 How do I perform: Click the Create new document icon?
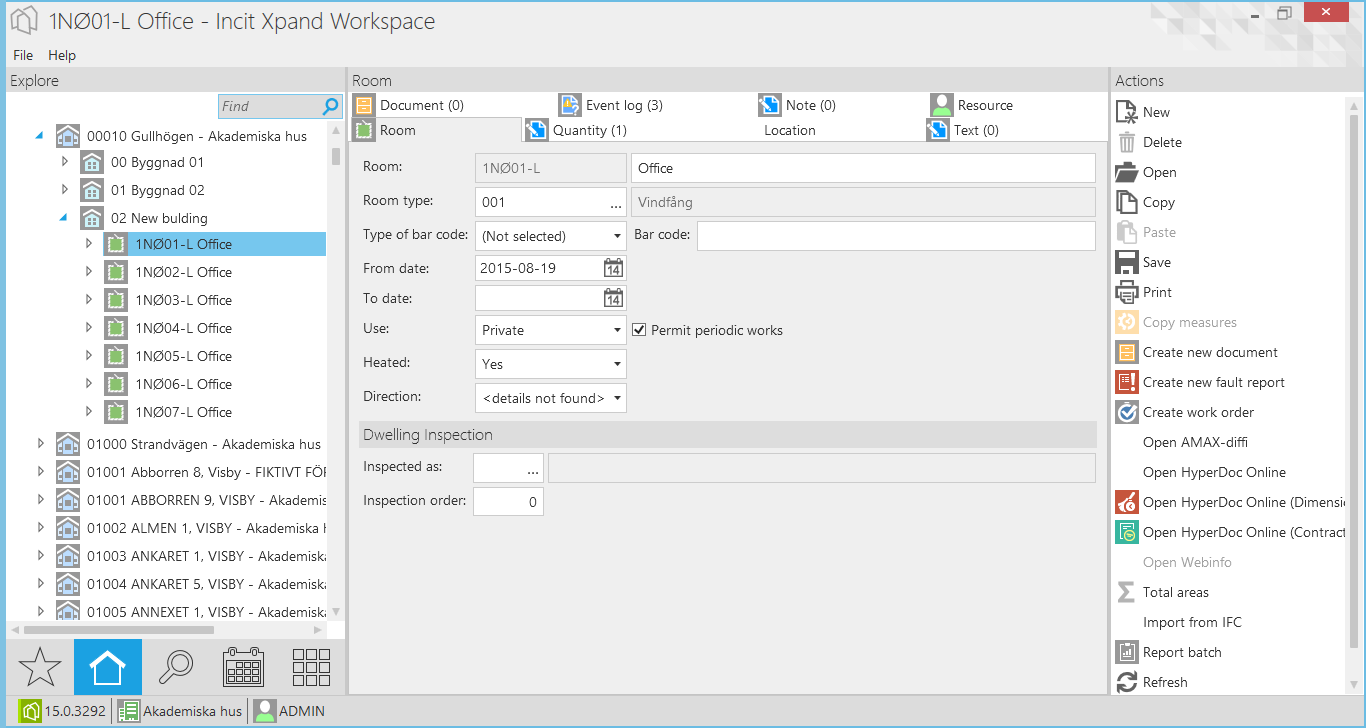[1127, 352]
